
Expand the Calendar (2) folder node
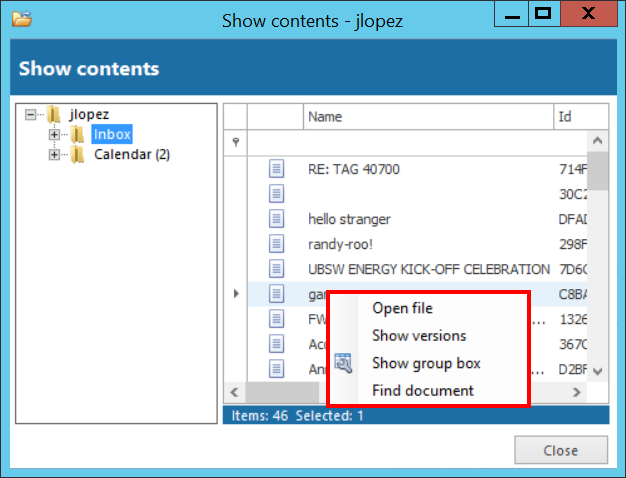click(53, 155)
